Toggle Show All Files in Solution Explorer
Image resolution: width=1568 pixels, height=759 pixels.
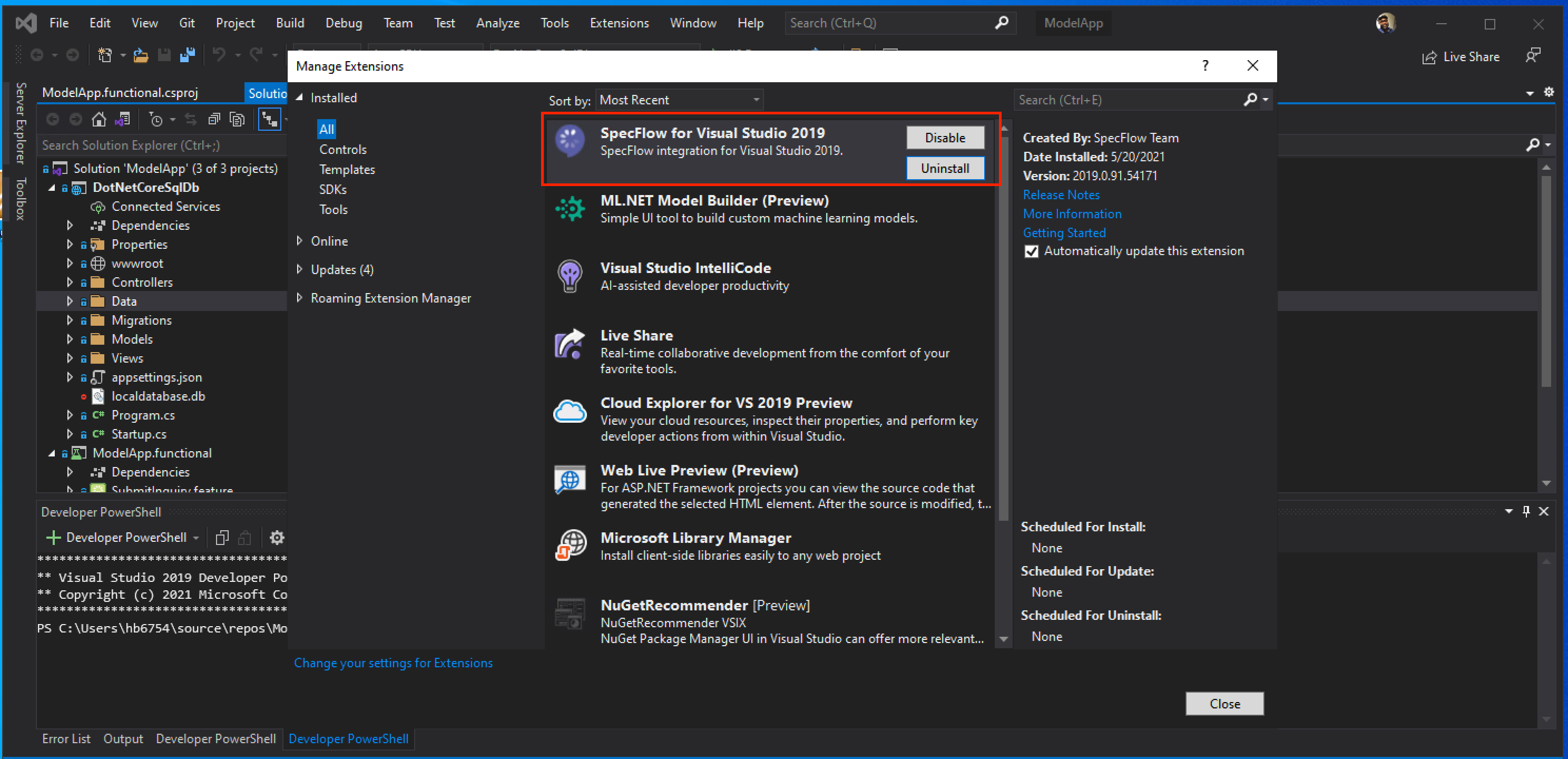pyautogui.click(x=237, y=120)
